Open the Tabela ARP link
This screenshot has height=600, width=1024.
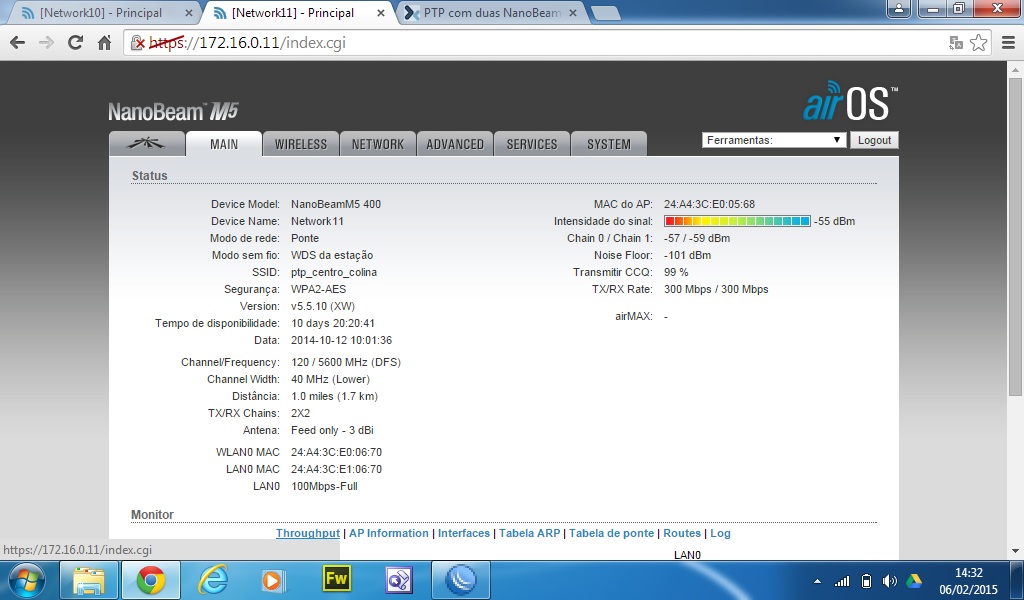[x=530, y=533]
